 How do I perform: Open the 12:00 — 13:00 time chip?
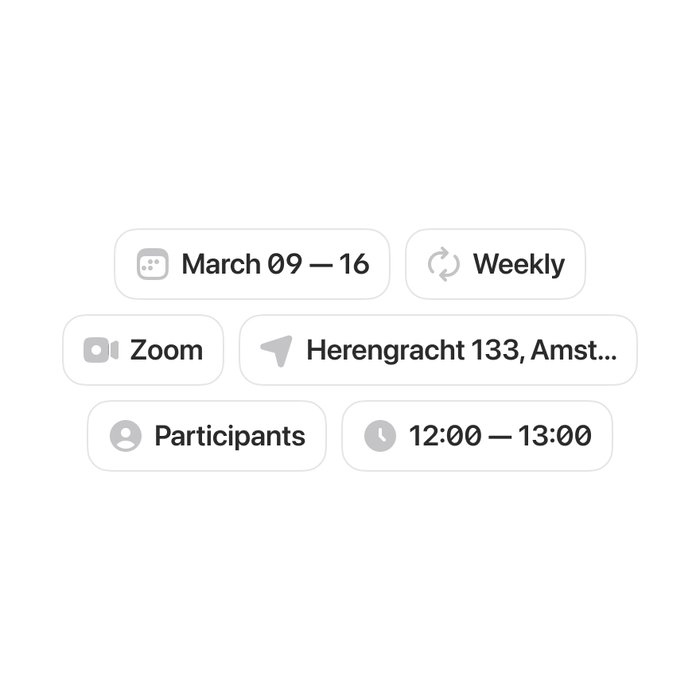pyautogui.click(x=477, y=436)
